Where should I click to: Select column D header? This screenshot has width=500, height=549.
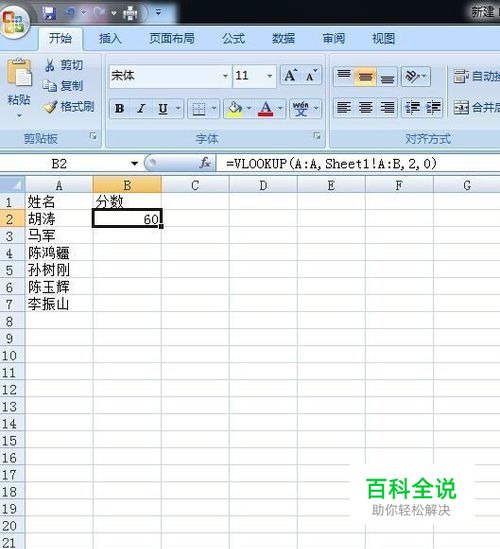tap(263, 185)
